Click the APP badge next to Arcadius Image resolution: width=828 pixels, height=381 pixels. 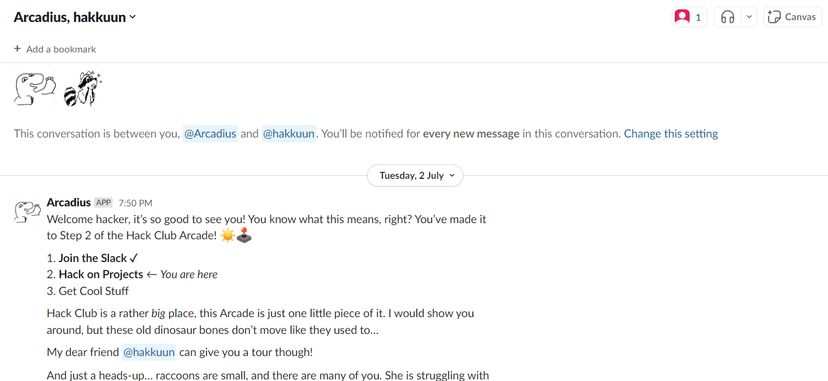[104, 203]
